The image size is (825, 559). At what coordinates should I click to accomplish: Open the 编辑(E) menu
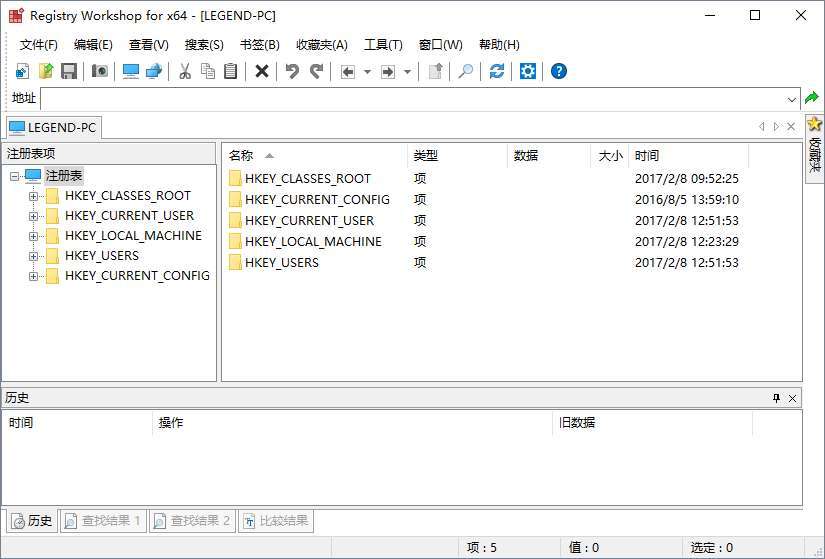(93, 45)
